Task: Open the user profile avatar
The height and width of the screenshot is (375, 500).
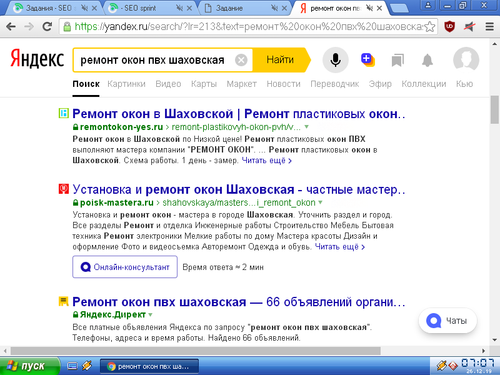Action: coord(466,60)
